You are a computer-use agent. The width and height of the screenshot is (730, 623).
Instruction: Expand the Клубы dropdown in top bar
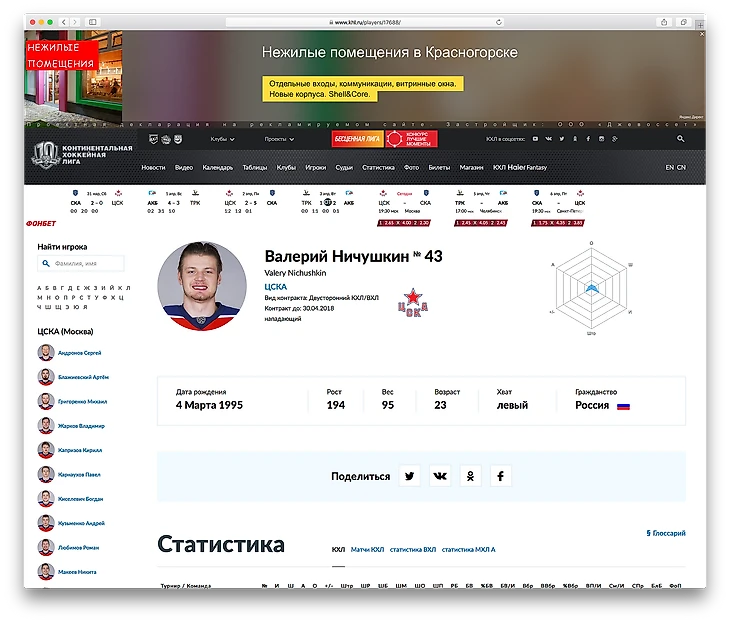point(222,139)
